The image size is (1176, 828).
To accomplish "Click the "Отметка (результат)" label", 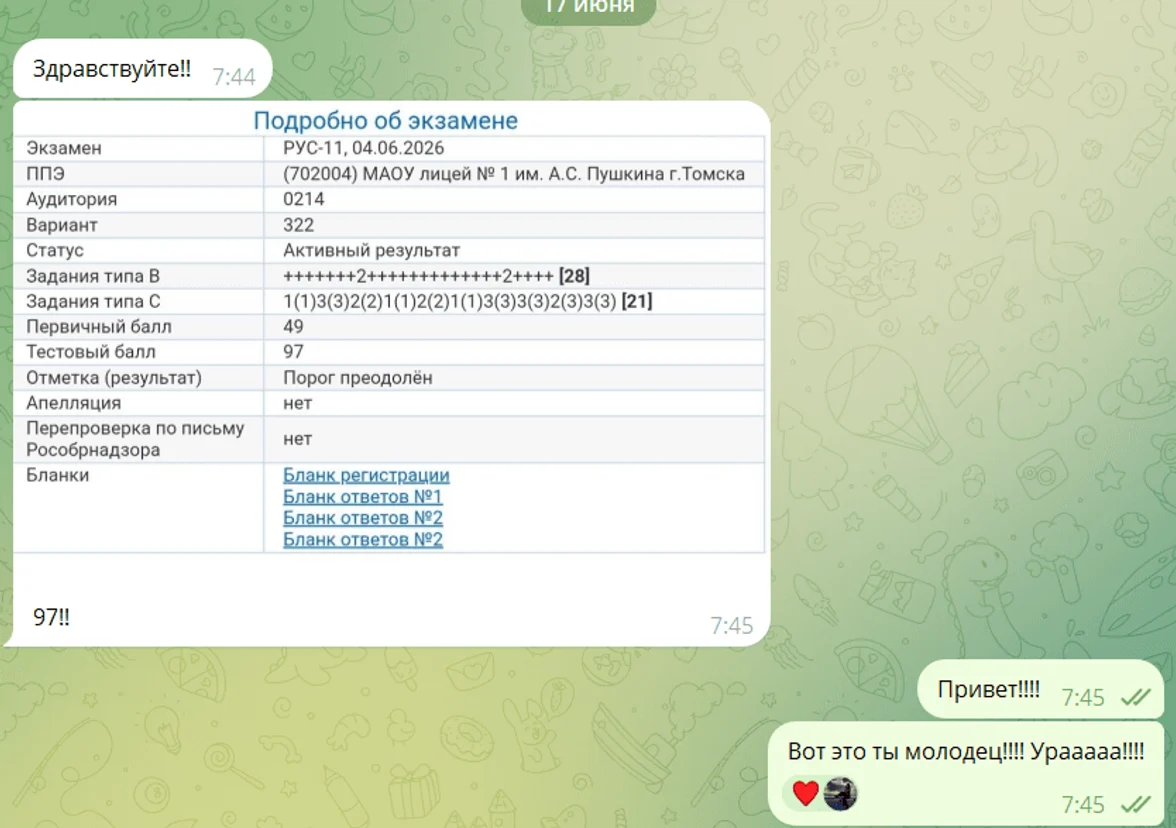I will click(x=114, y=378).
